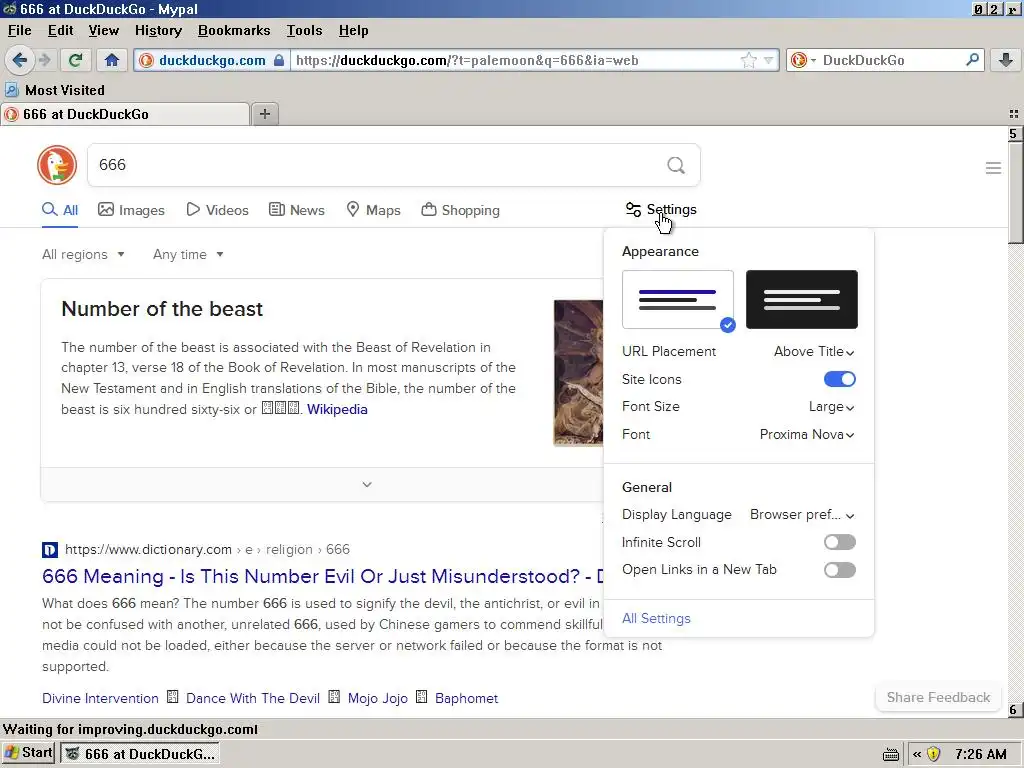1024x768 pixels.
Task: Click the Share Feedback button
Action: [x=938, y=697]
